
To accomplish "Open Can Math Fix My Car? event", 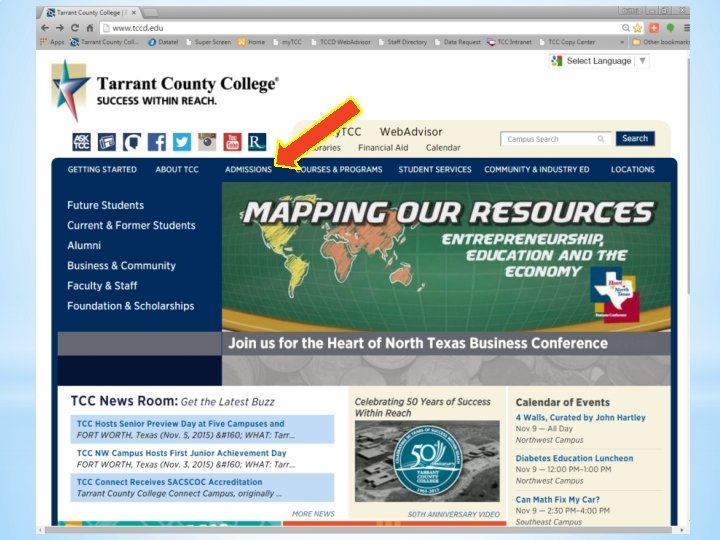I will (x=557, y=500).
